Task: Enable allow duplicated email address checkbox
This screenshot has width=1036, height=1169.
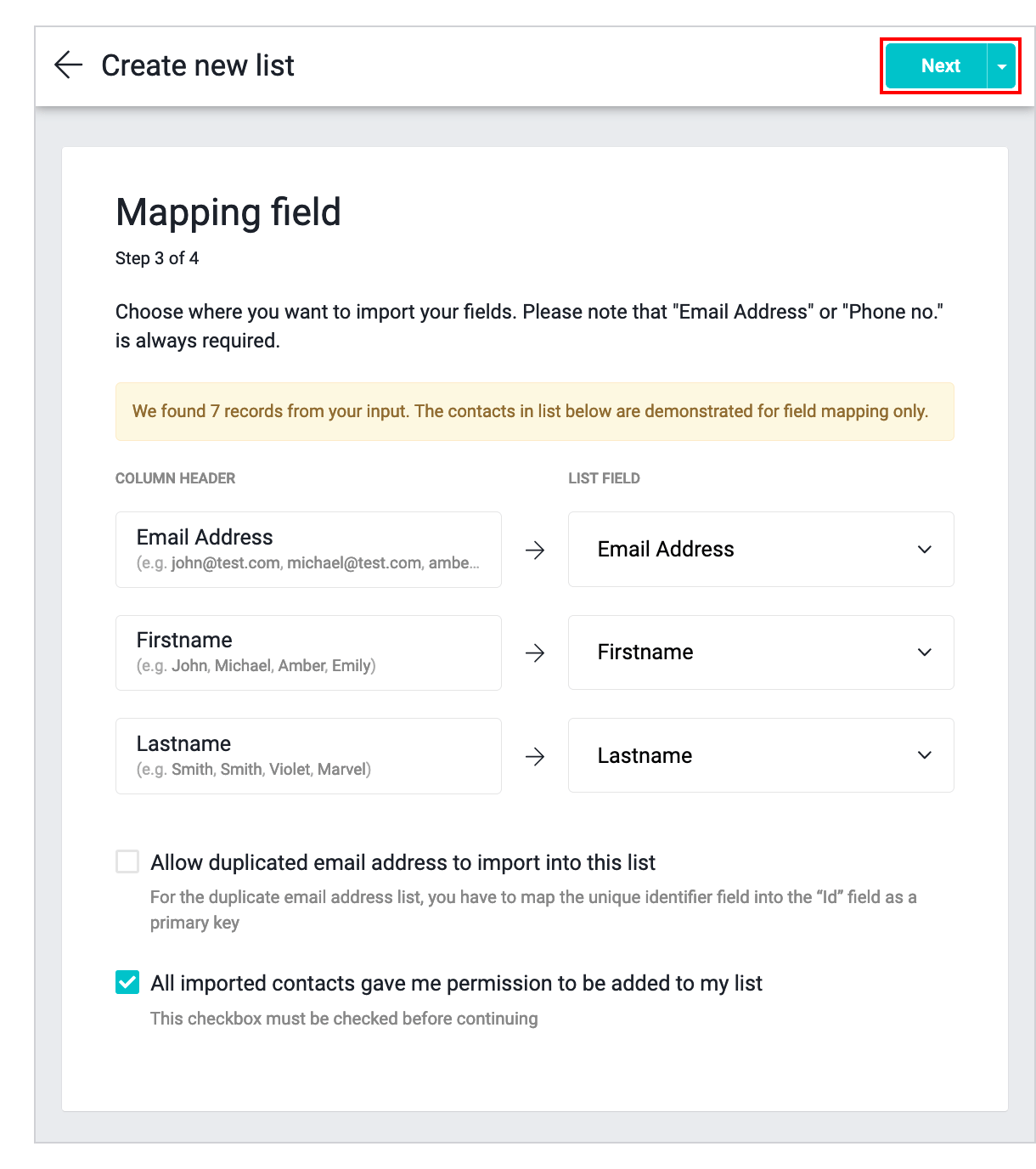Action: [127, 862]
